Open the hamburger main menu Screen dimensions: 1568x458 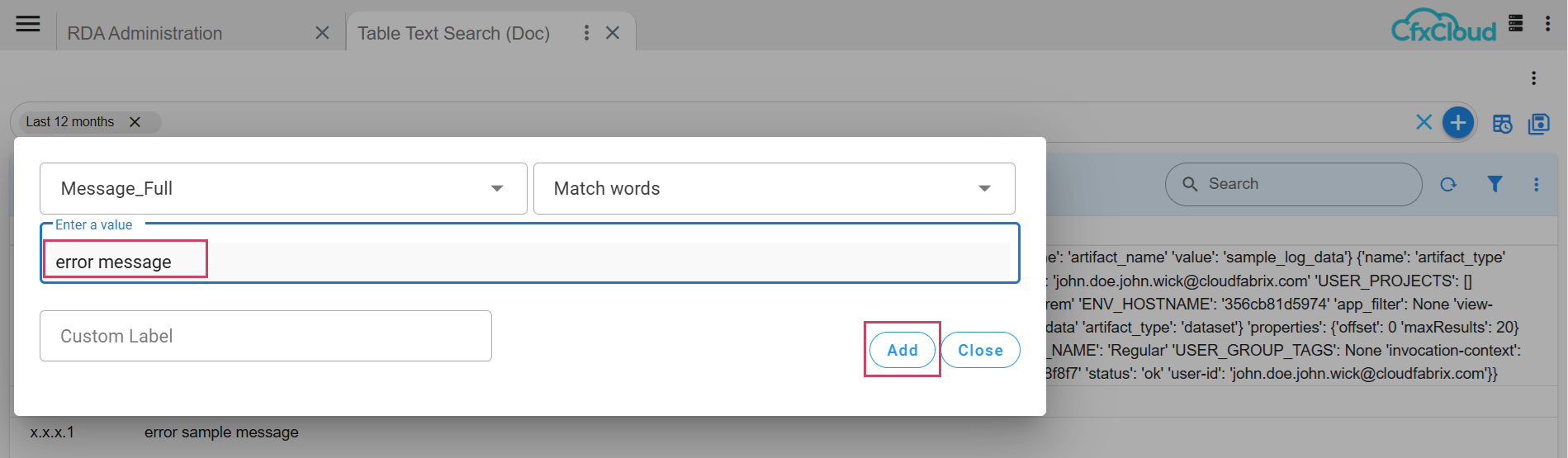[x=28, y=24]
